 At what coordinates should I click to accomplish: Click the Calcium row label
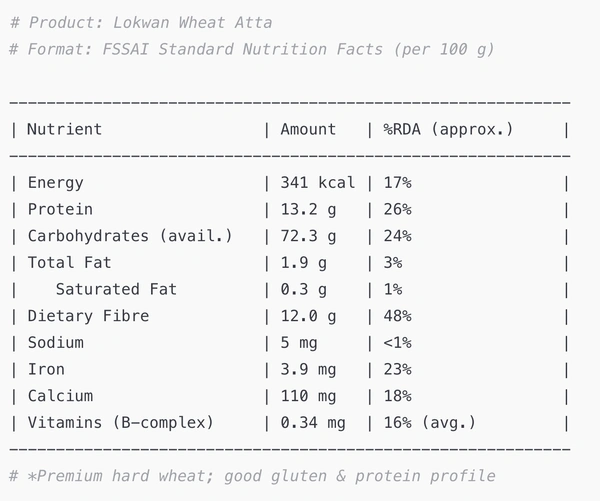tap(60, 396)
